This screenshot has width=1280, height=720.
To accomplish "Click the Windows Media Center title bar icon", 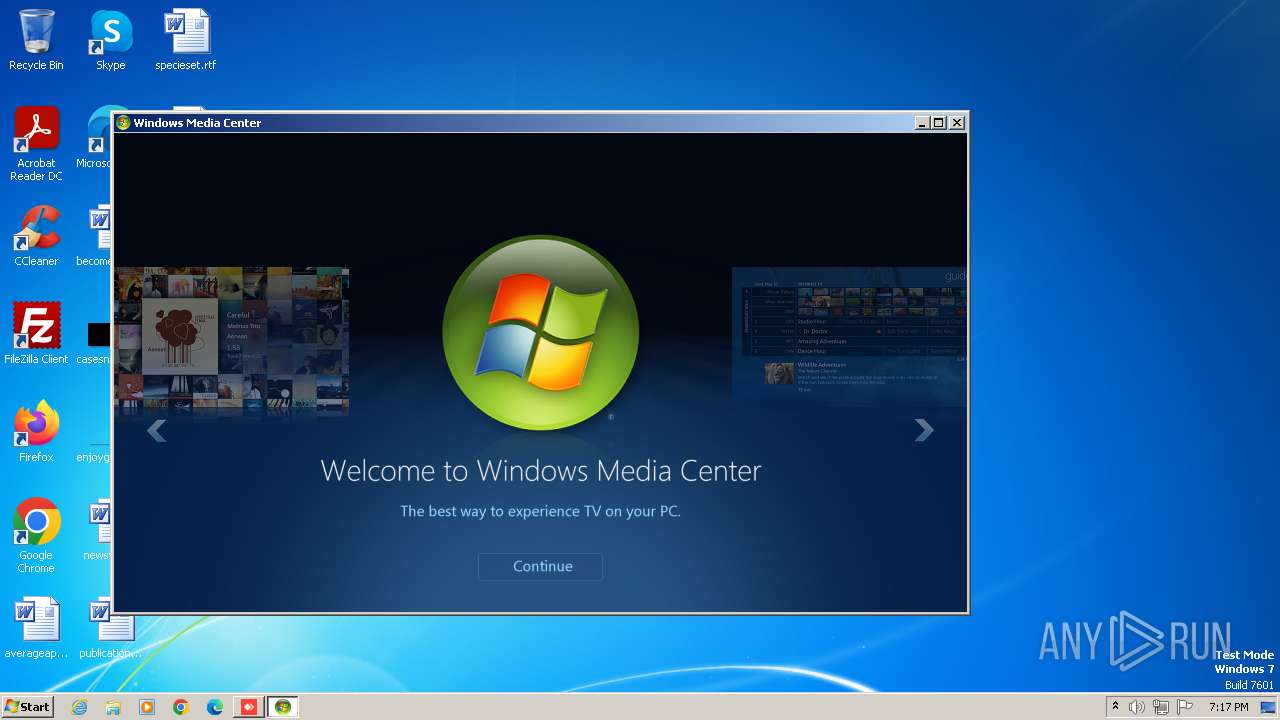I will 123,123.
